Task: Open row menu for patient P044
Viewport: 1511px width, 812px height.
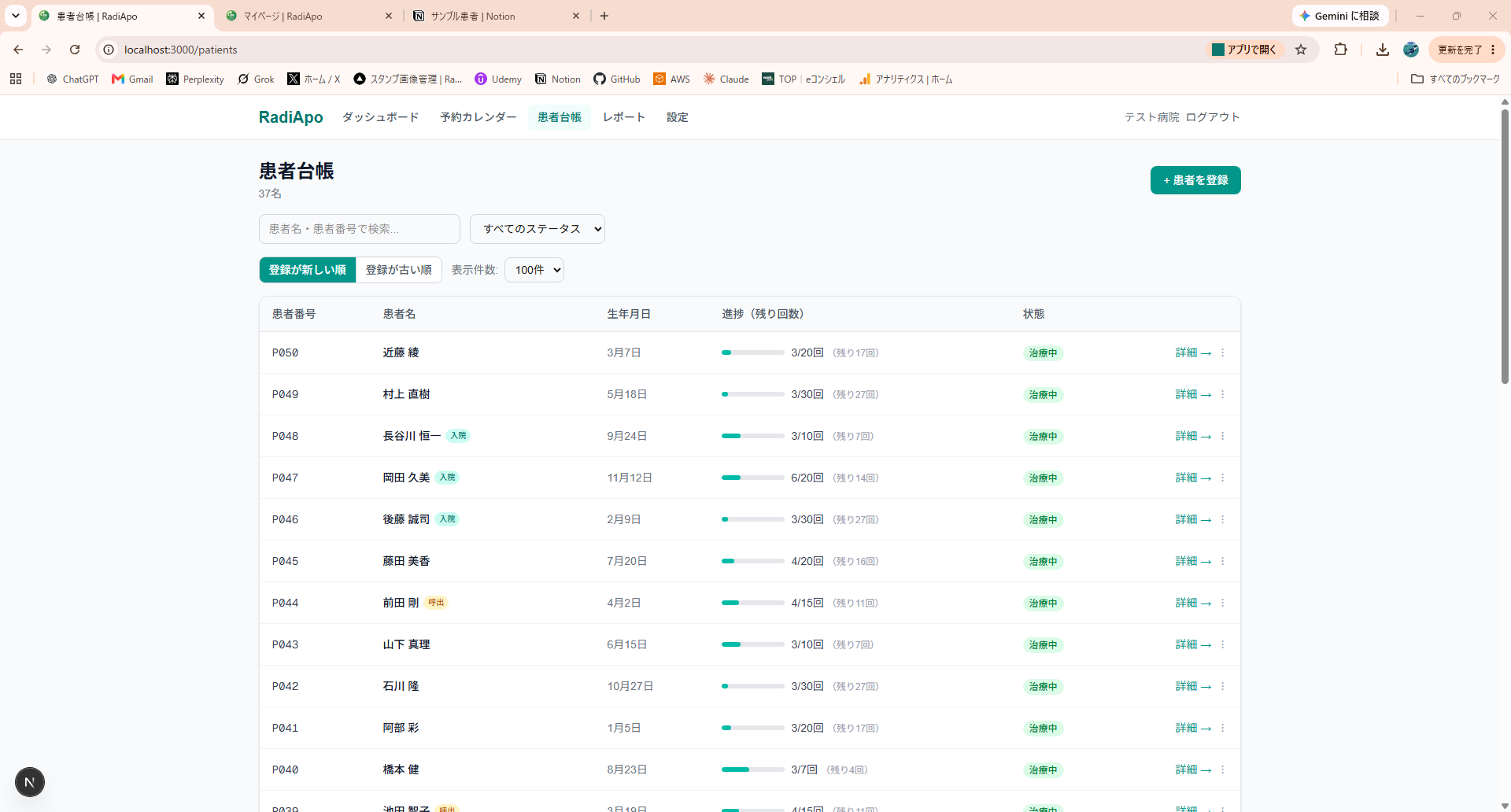Action: pyautogui.click(x=1222, y=603)
